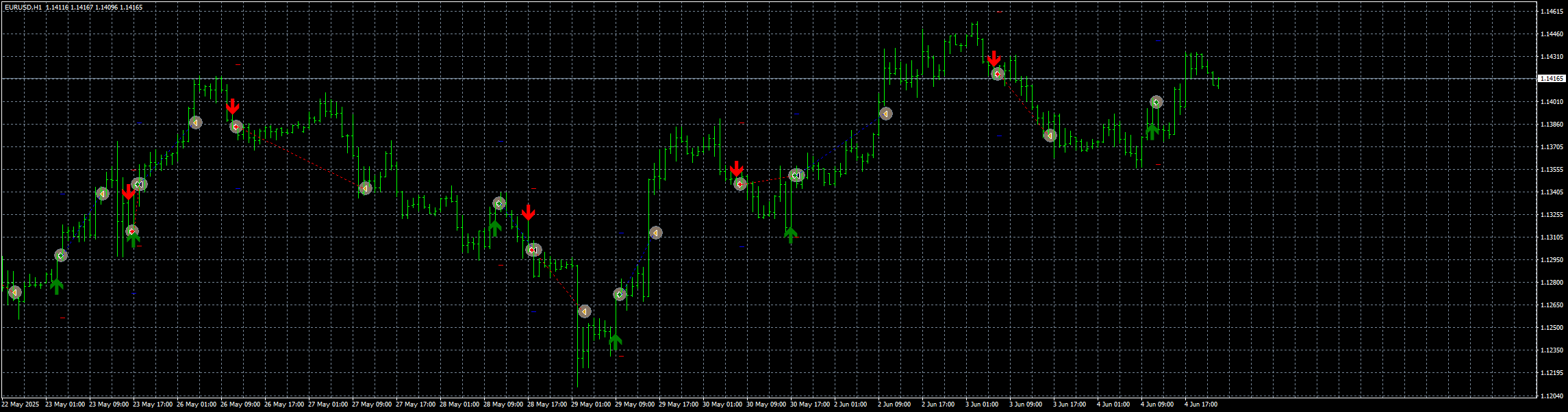Viewport: 1568px width, 412px height.
Task: Select the circular marker below the 28 May 17:00 sell arrow
Action: click(x=533, y=250)
